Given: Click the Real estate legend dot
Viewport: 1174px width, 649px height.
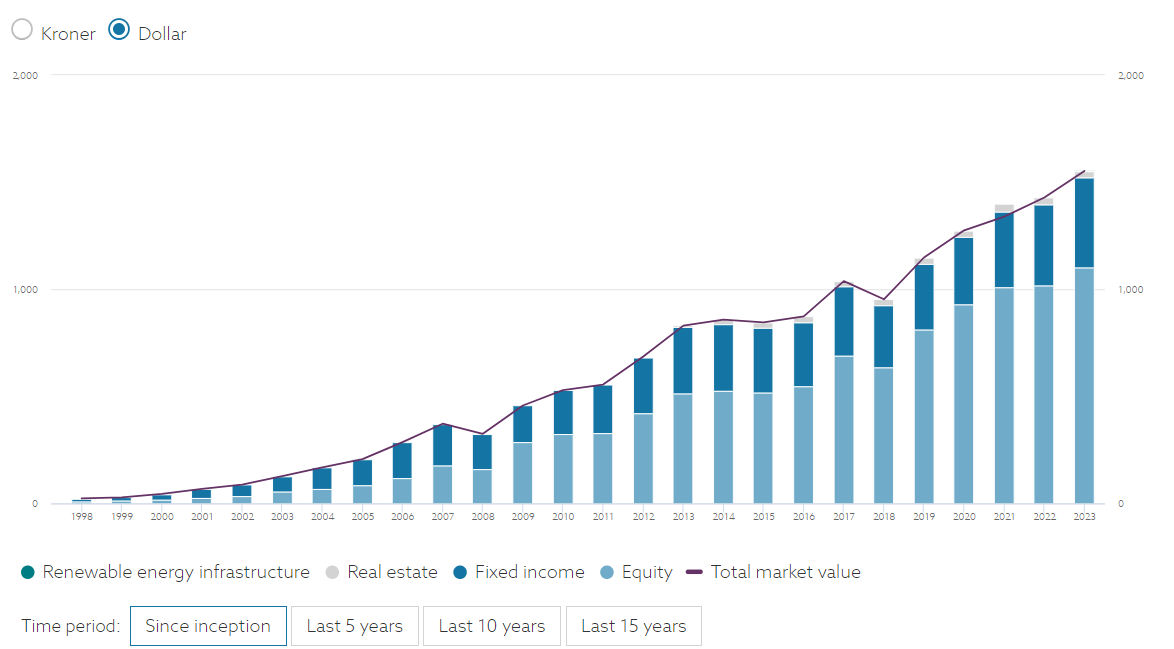Looking at the screenshot, I should pyautogui.click(x=330, y=572).
